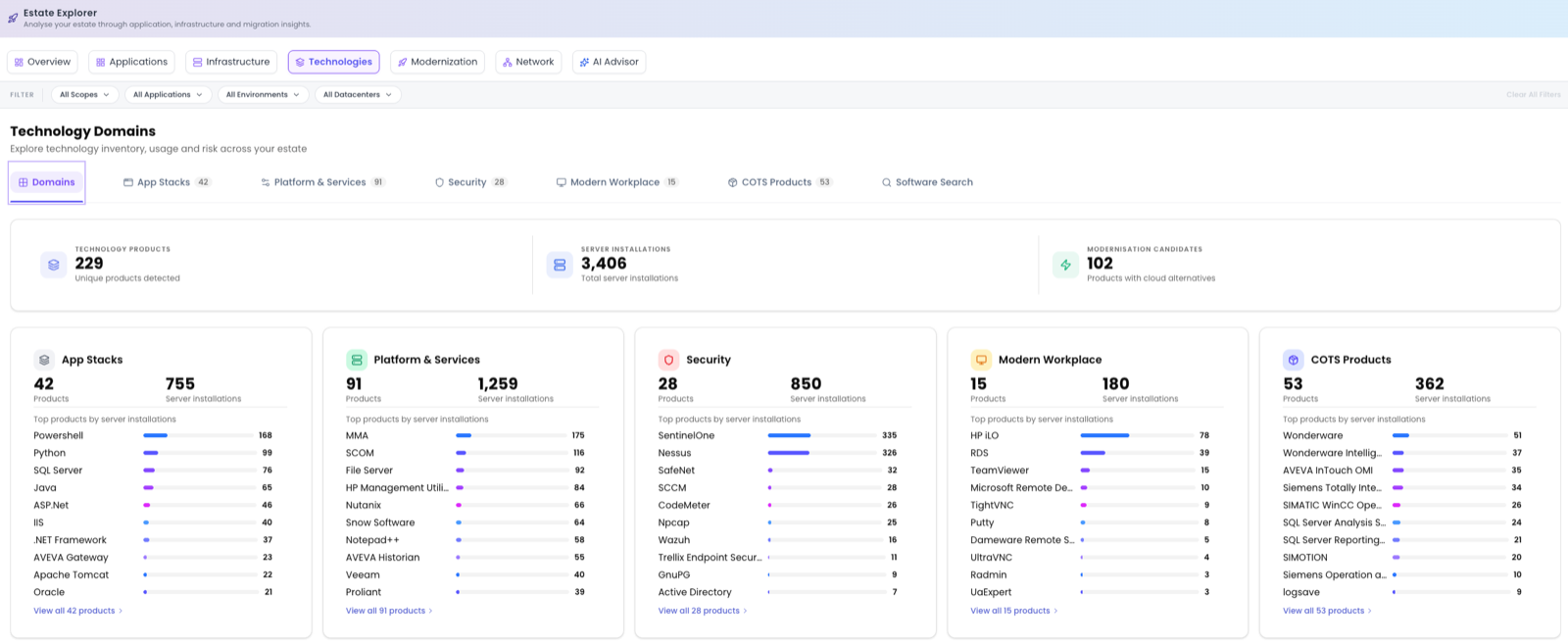Click the Wazuh product row
Image resolution: width=1568 pixels, height=643 pixels.
778,540
